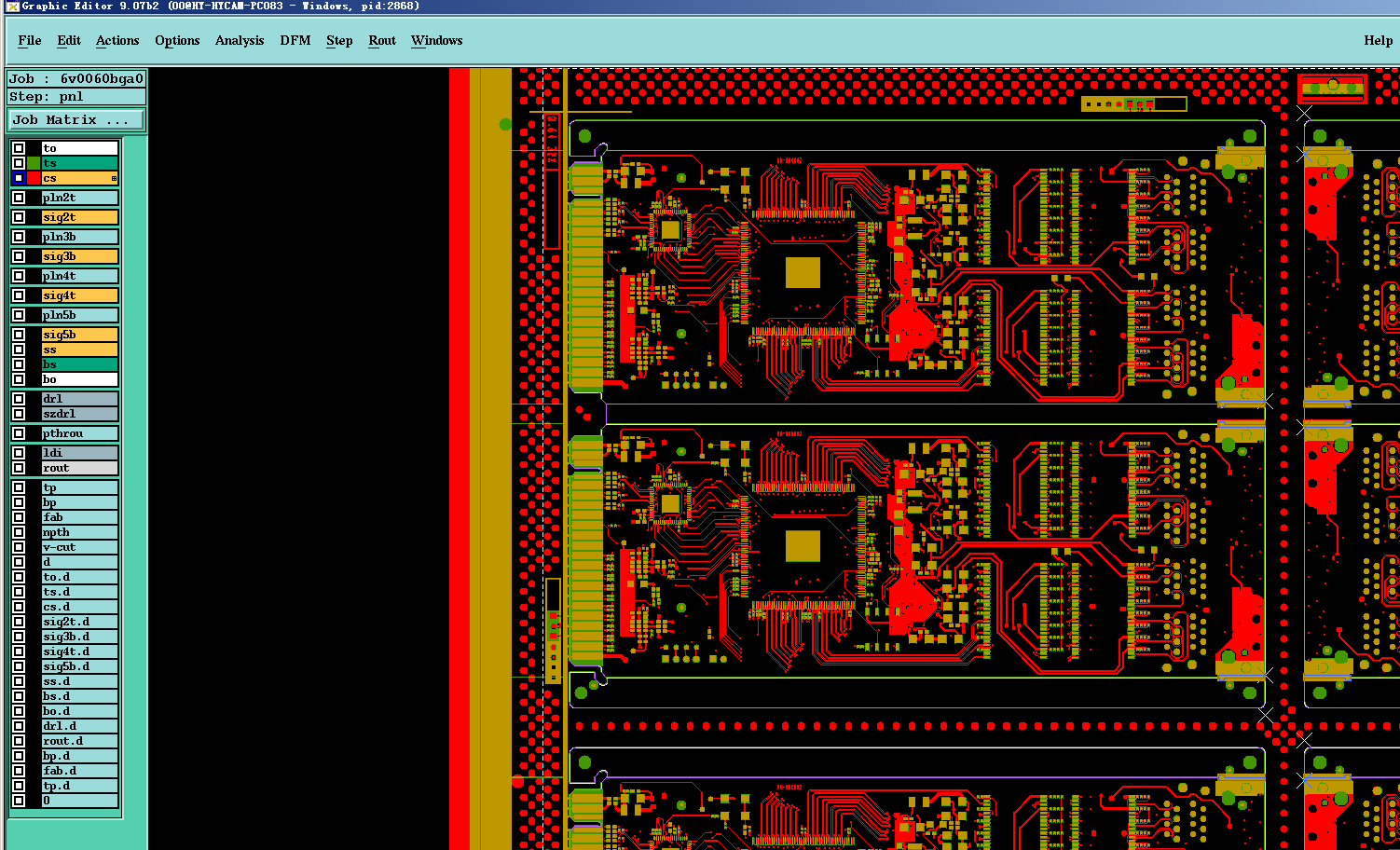Select the bp.d layer row
Viewport: 1400px width, 850px height.
click(79, 756)
